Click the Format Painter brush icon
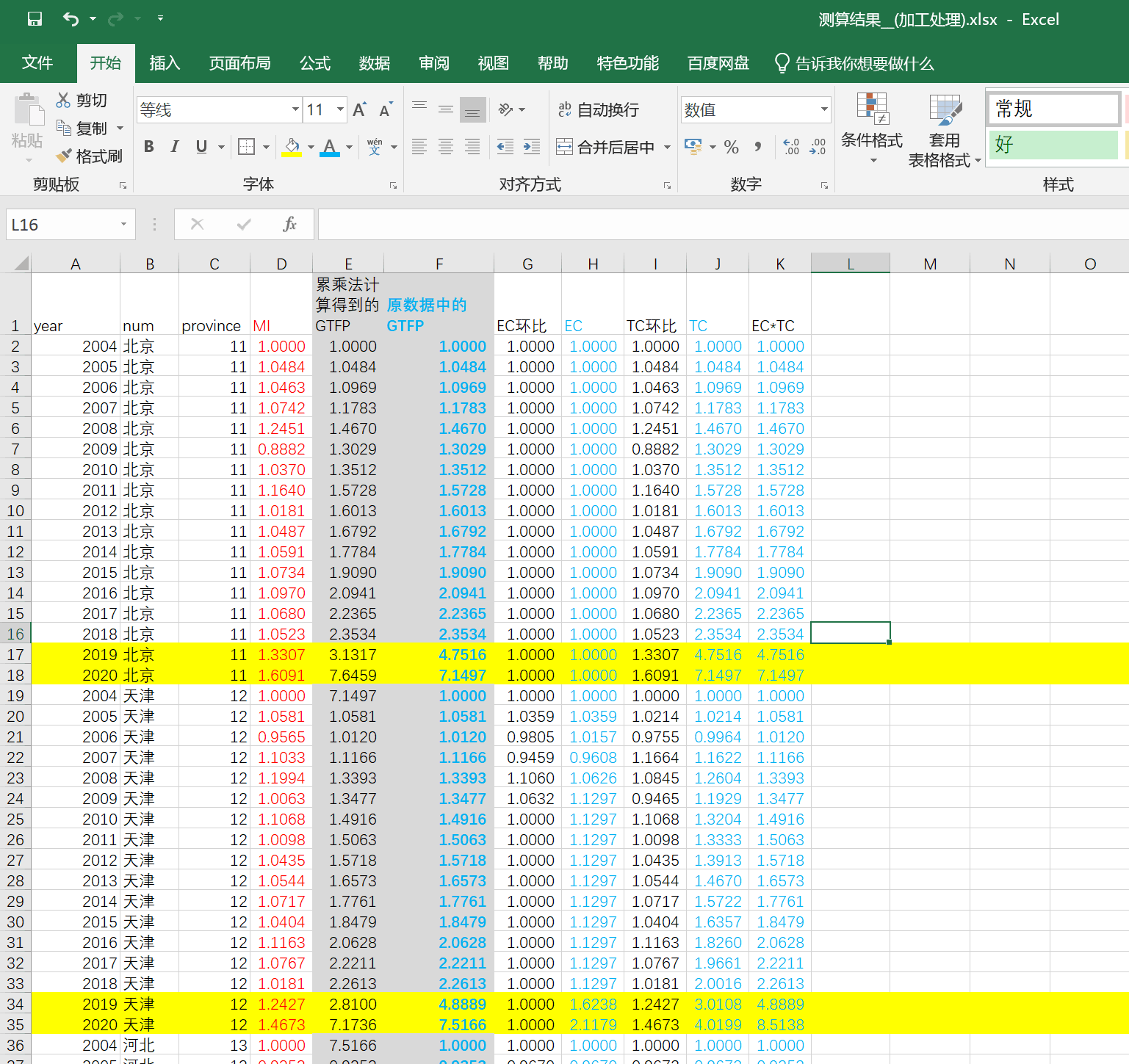The image size is (1129, 1064). click(x=65, y=156)
